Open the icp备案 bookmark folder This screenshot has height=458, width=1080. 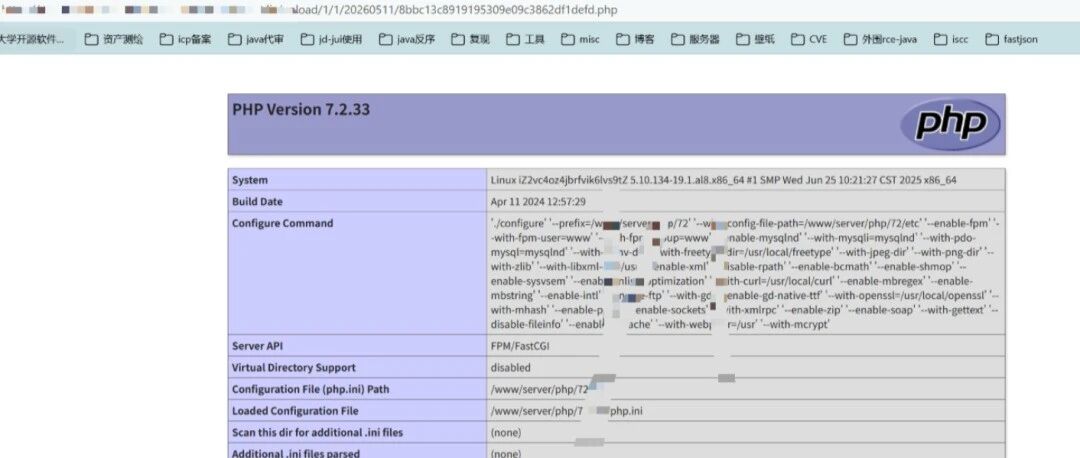[185, 39]
